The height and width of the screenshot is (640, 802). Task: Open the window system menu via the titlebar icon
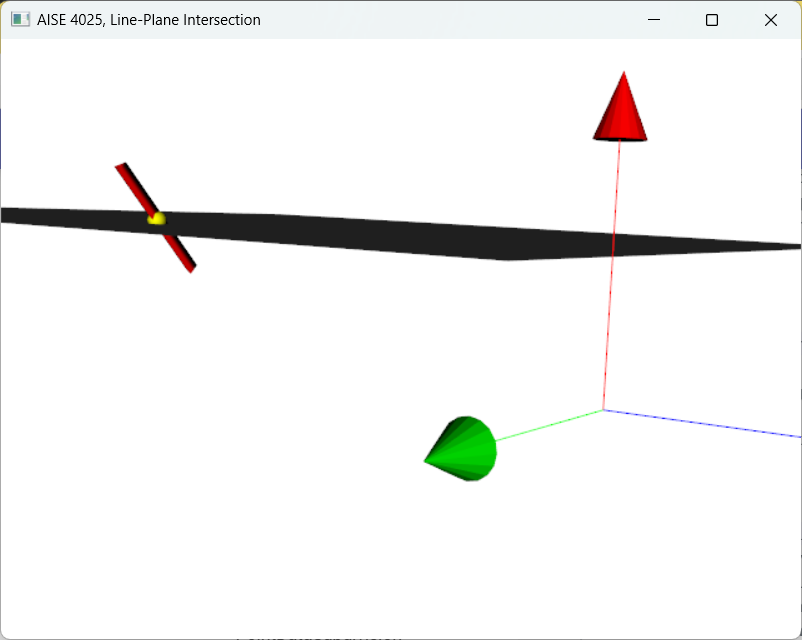(x=20, y=19)
